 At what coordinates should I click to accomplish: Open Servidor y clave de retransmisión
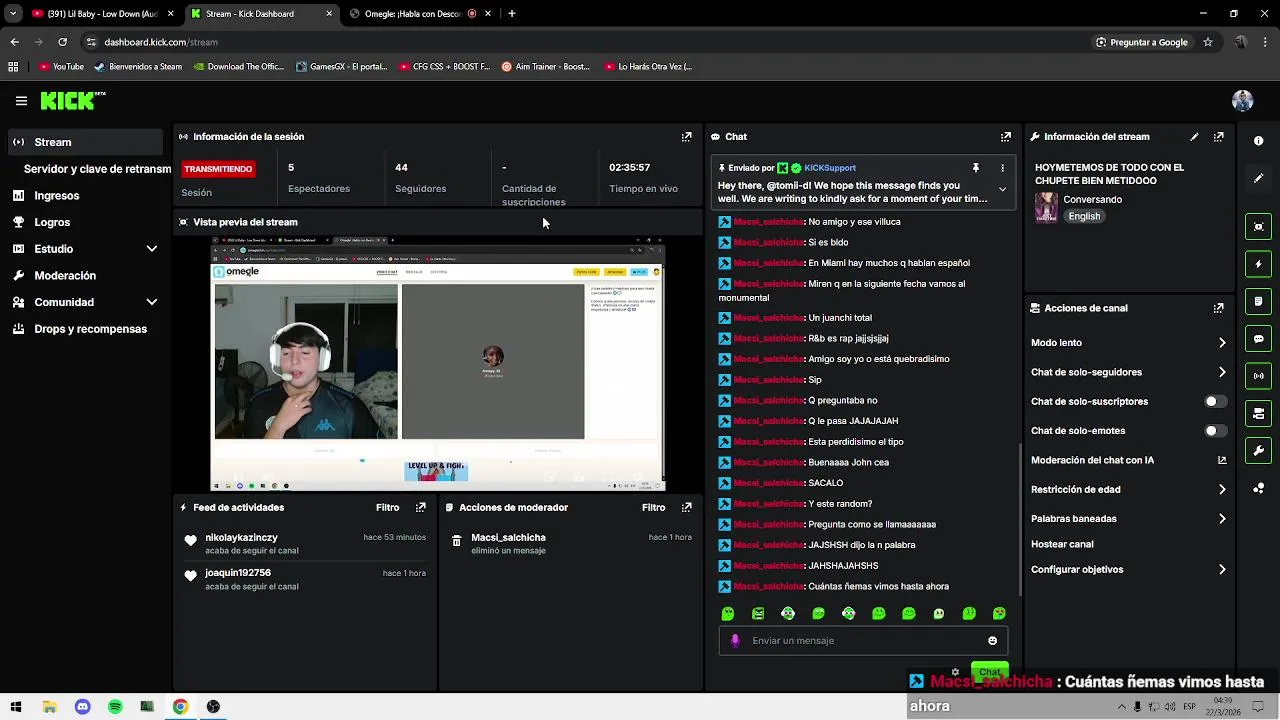tap(97, 169)
